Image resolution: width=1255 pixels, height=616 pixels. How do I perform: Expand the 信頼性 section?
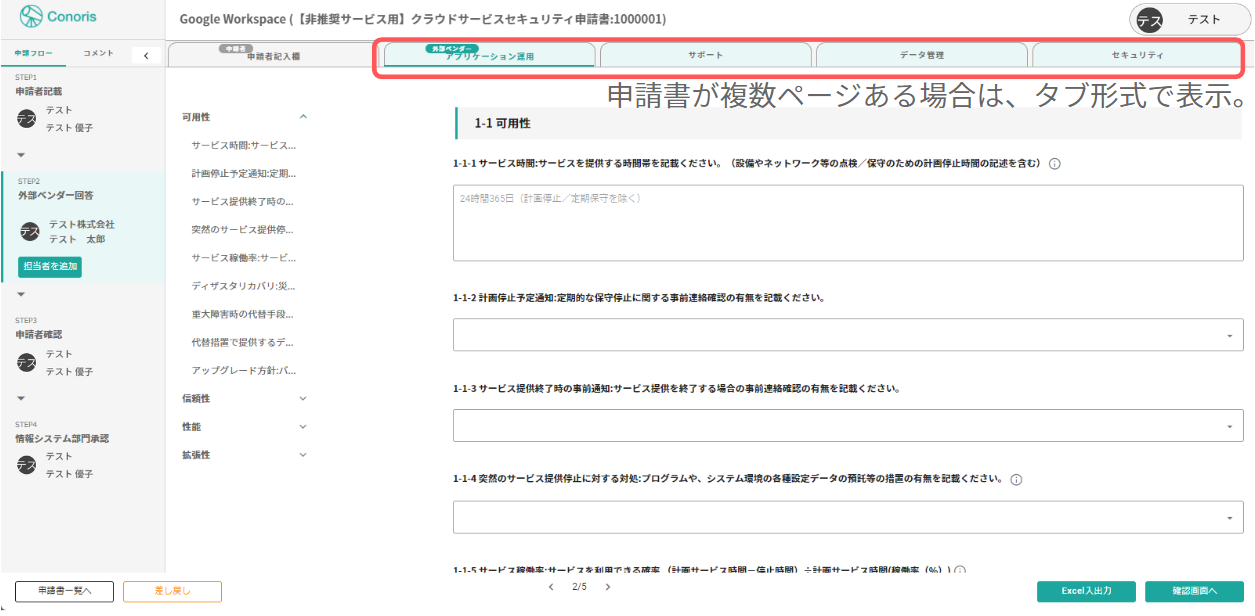(x=302, y=397)
